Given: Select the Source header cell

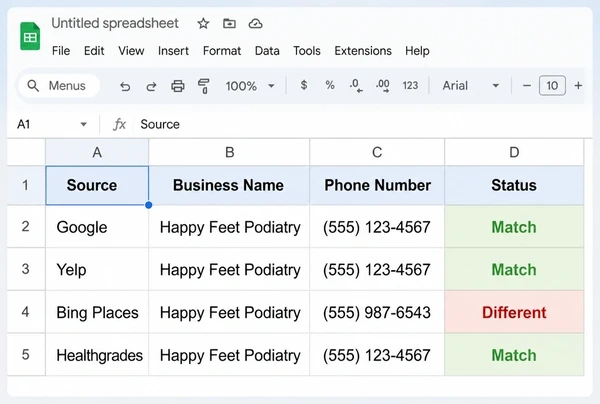Looking at the screenshot, I should point(97,186).
